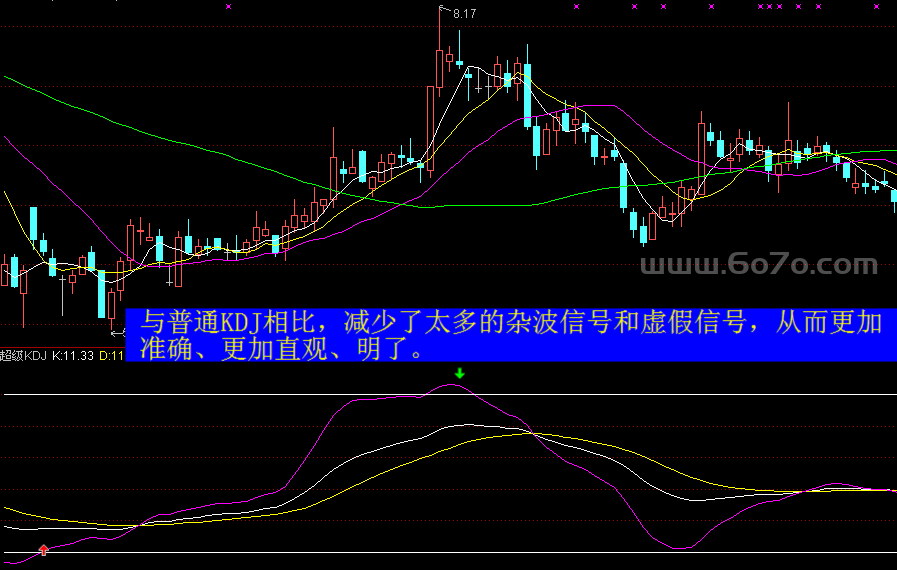Click the magenta J line peak under green arrow
This screenshot has width=897, height=570.
tap(452, 385)
